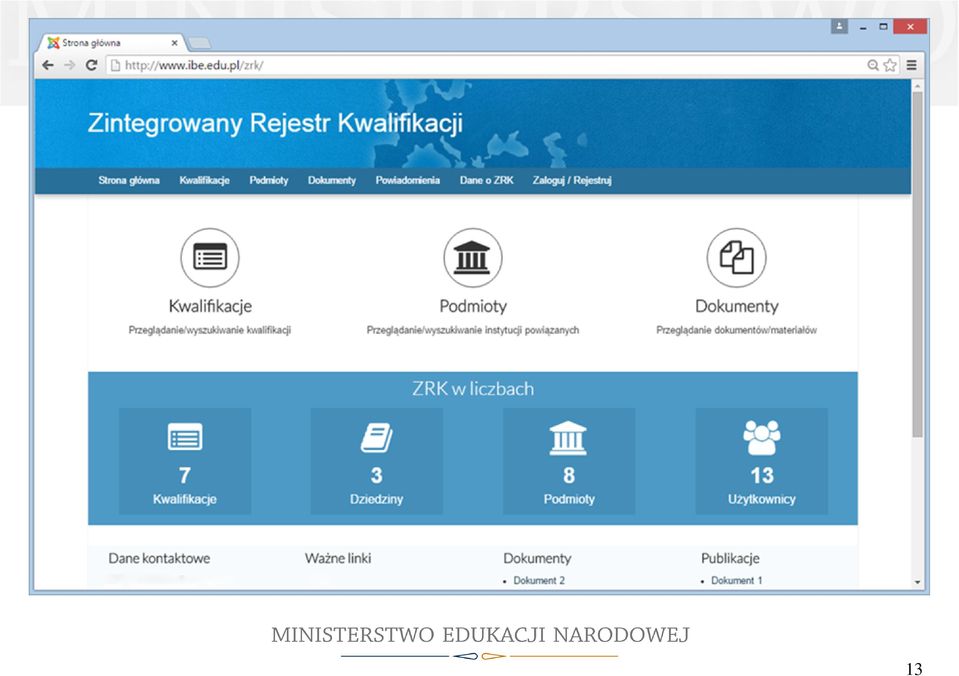Click the Zintegrowany Rejestr Kwalifikacji title

(275, 123)
